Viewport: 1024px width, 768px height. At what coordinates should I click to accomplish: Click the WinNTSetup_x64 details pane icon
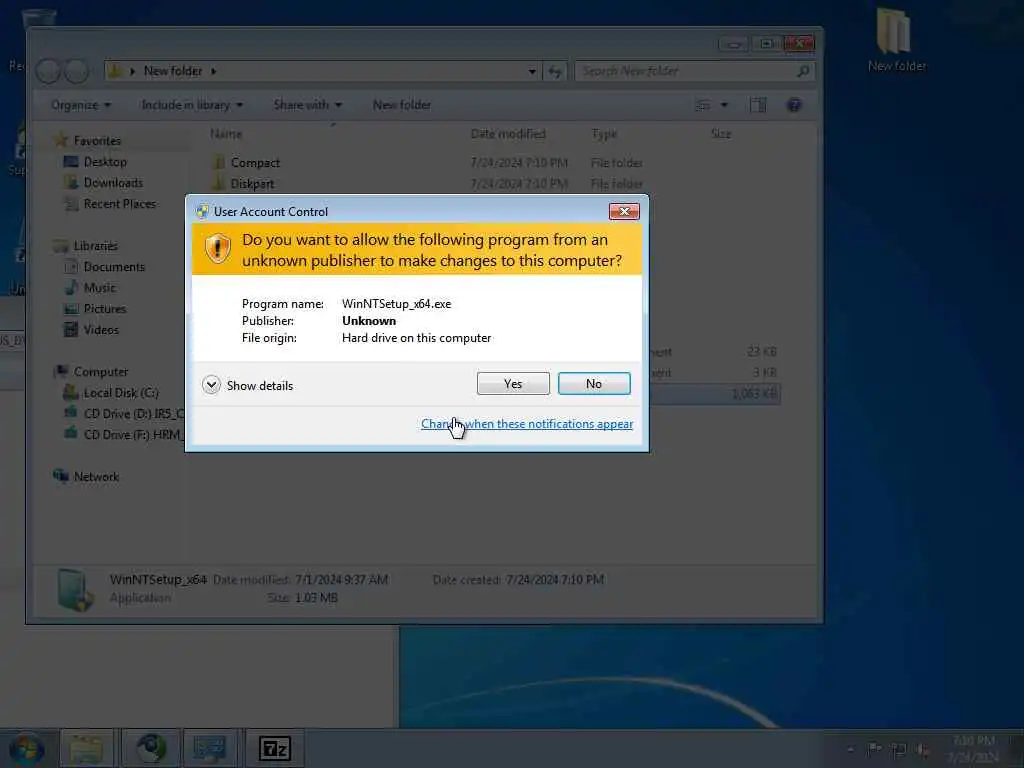tap(74, 590)
